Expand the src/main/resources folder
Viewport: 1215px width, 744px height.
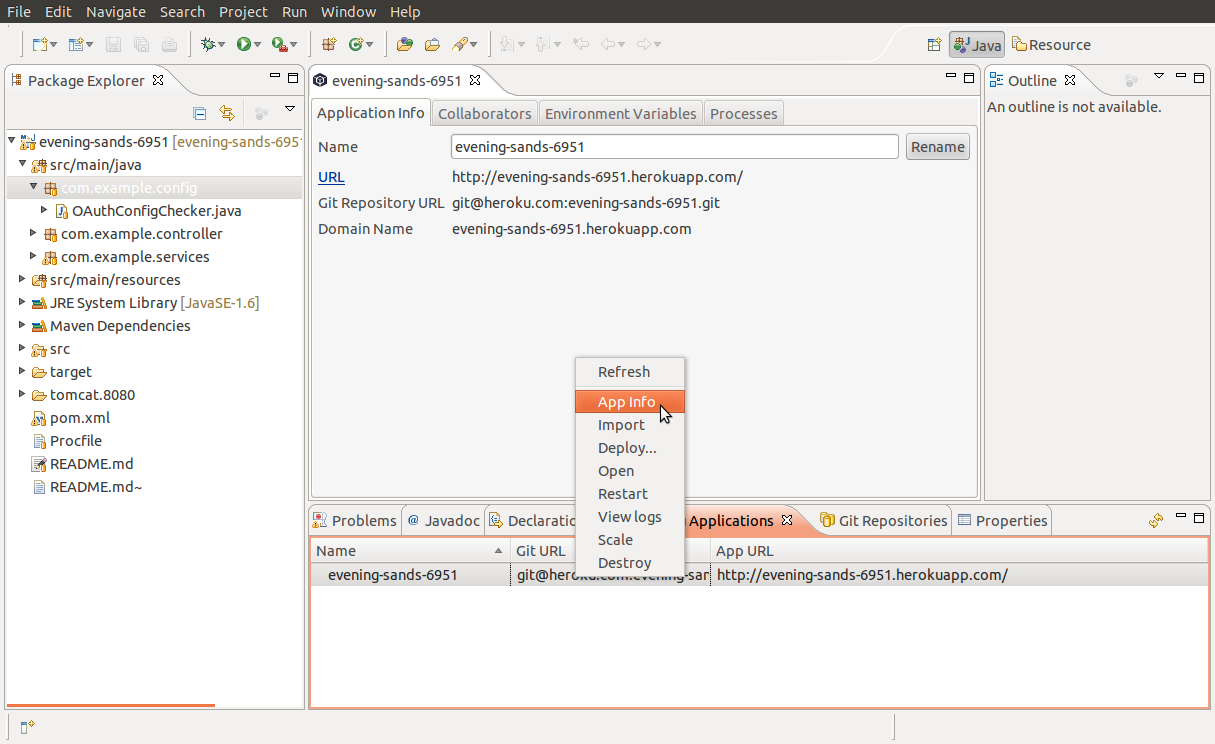23,279
